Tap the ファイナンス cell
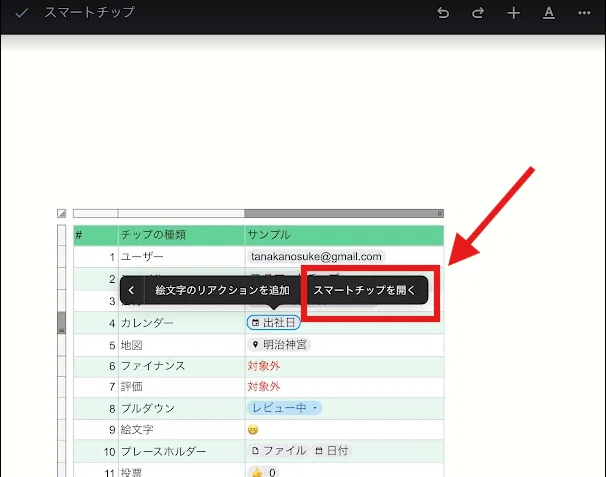 coord(182,366)
